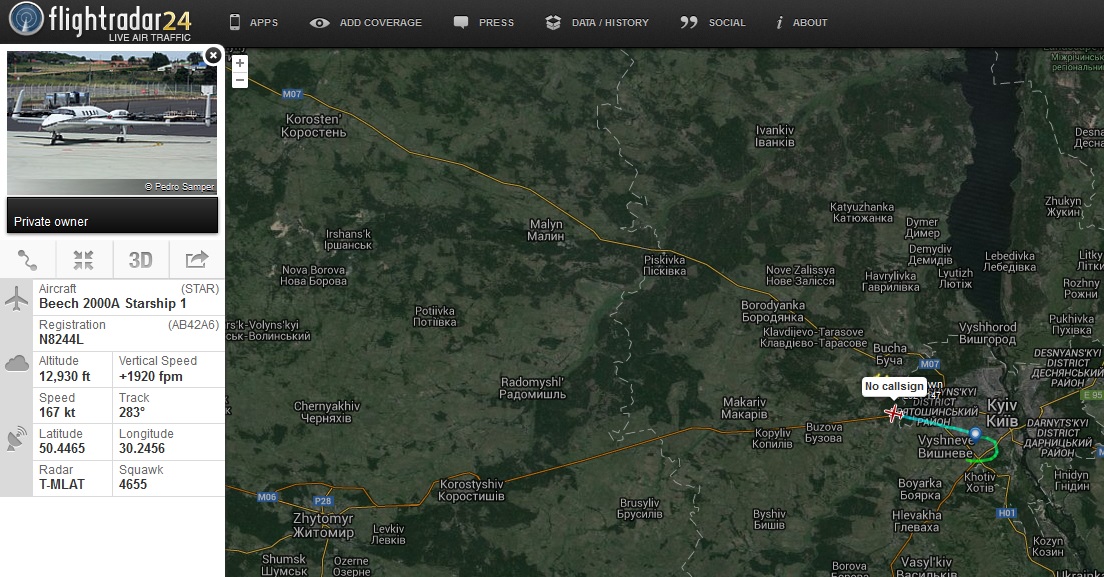The height and width of the screenshot is (577, 1104).
Task: Zoom in on the map
Action: [239, 64]
